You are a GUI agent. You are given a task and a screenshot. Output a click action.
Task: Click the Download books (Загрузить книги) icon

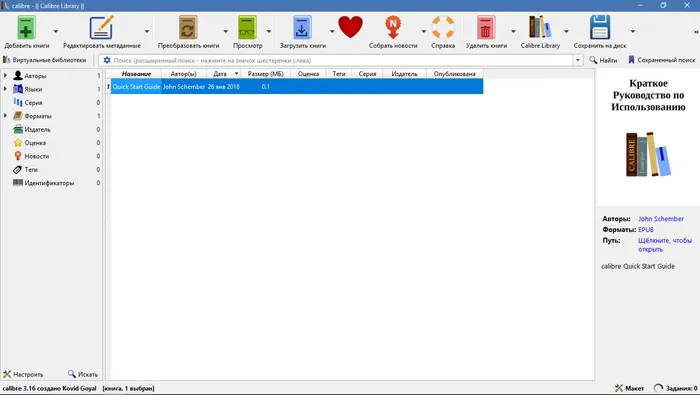click(x=302, y=28)
